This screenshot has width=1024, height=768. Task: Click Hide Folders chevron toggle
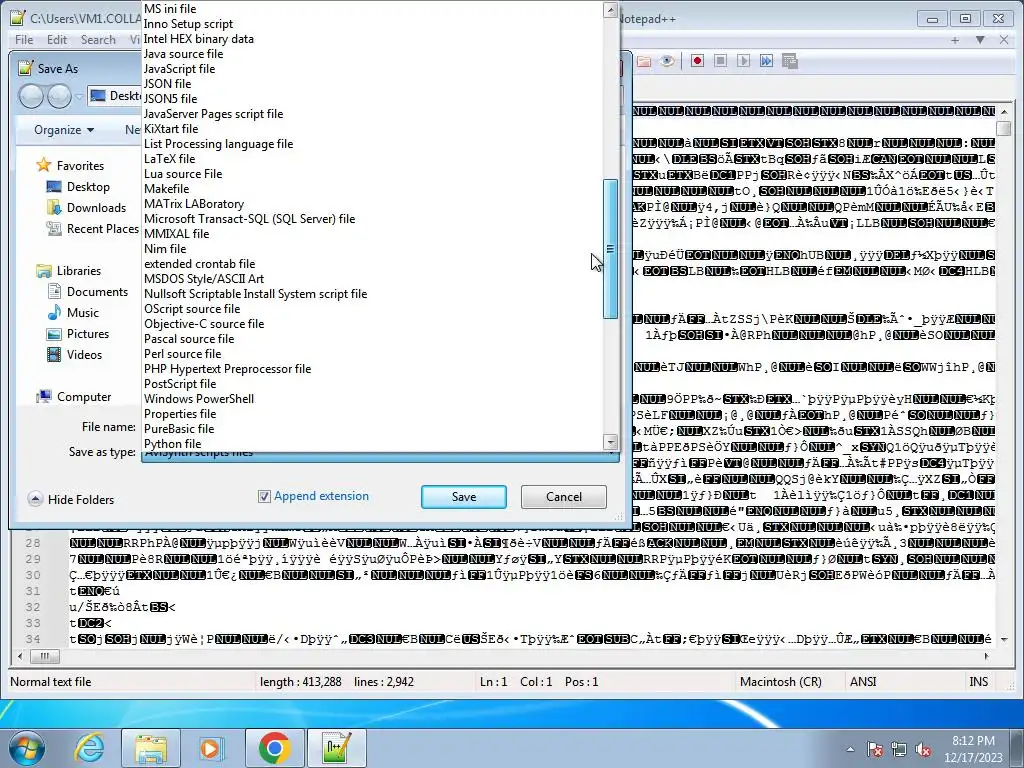coord(35,499)
